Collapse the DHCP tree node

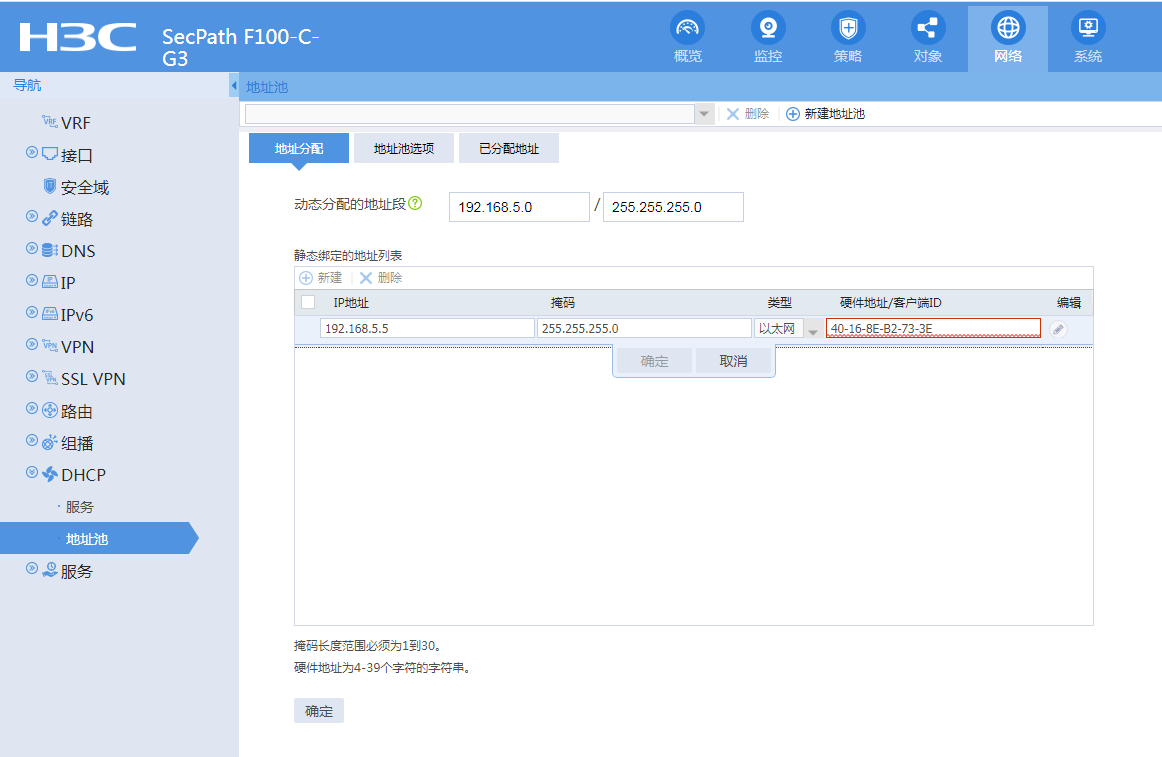click(32, 472)
